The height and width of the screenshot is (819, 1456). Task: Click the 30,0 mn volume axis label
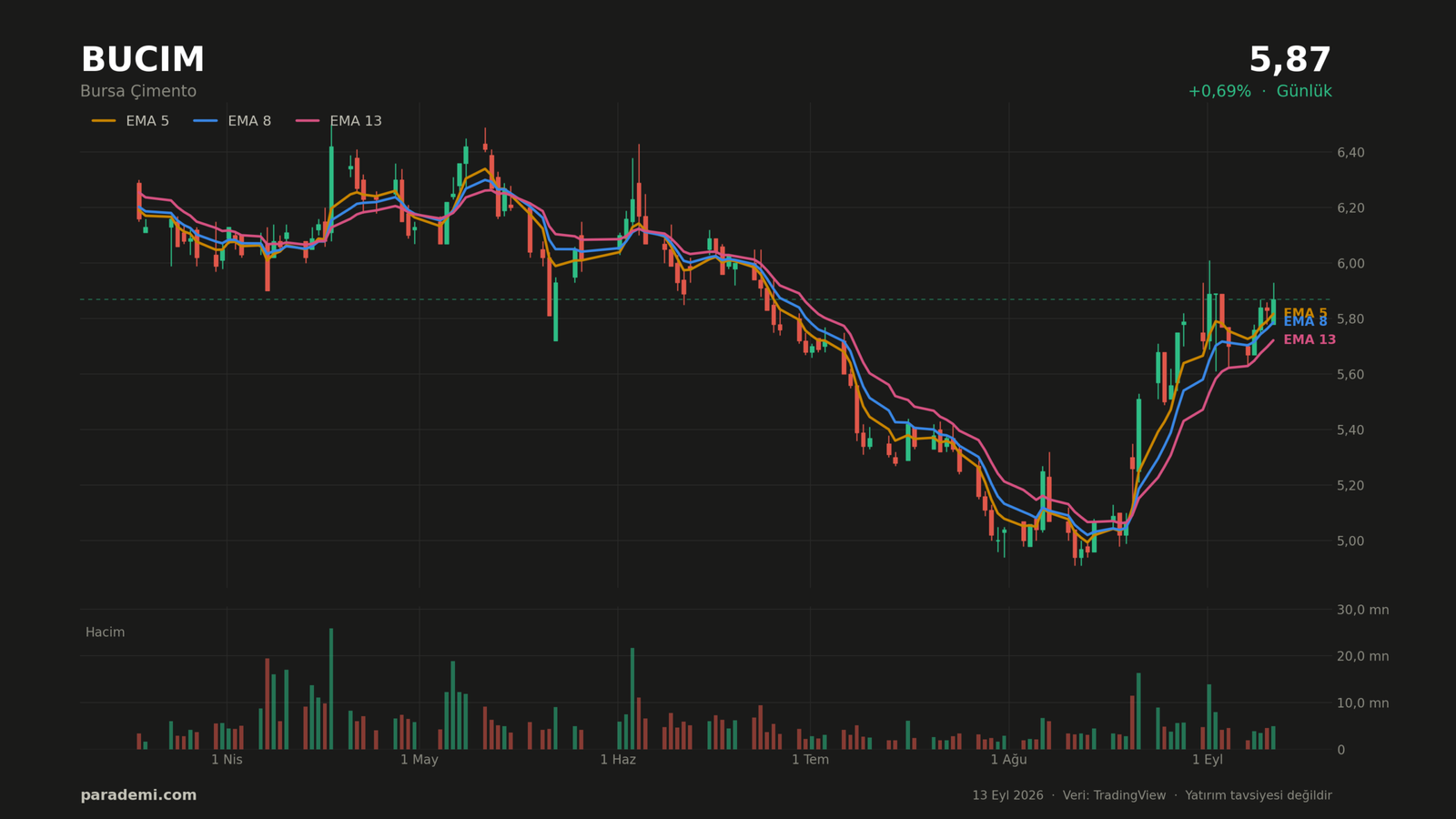click(x=1362, y=610)
